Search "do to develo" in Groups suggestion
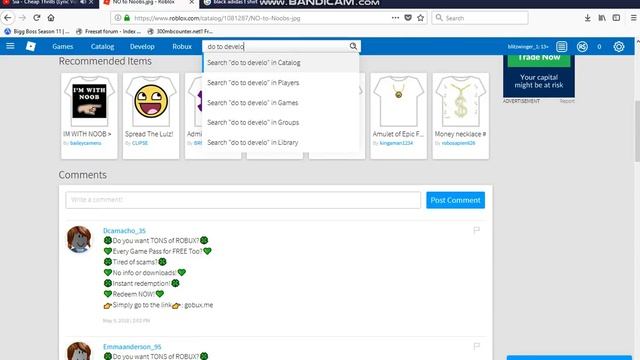The image size is (640, 360). 281,122
